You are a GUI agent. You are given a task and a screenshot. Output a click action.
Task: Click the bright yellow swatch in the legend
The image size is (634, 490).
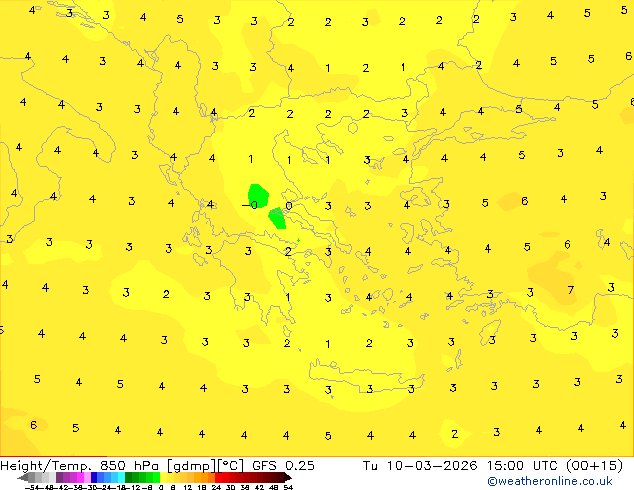[163, 477]
